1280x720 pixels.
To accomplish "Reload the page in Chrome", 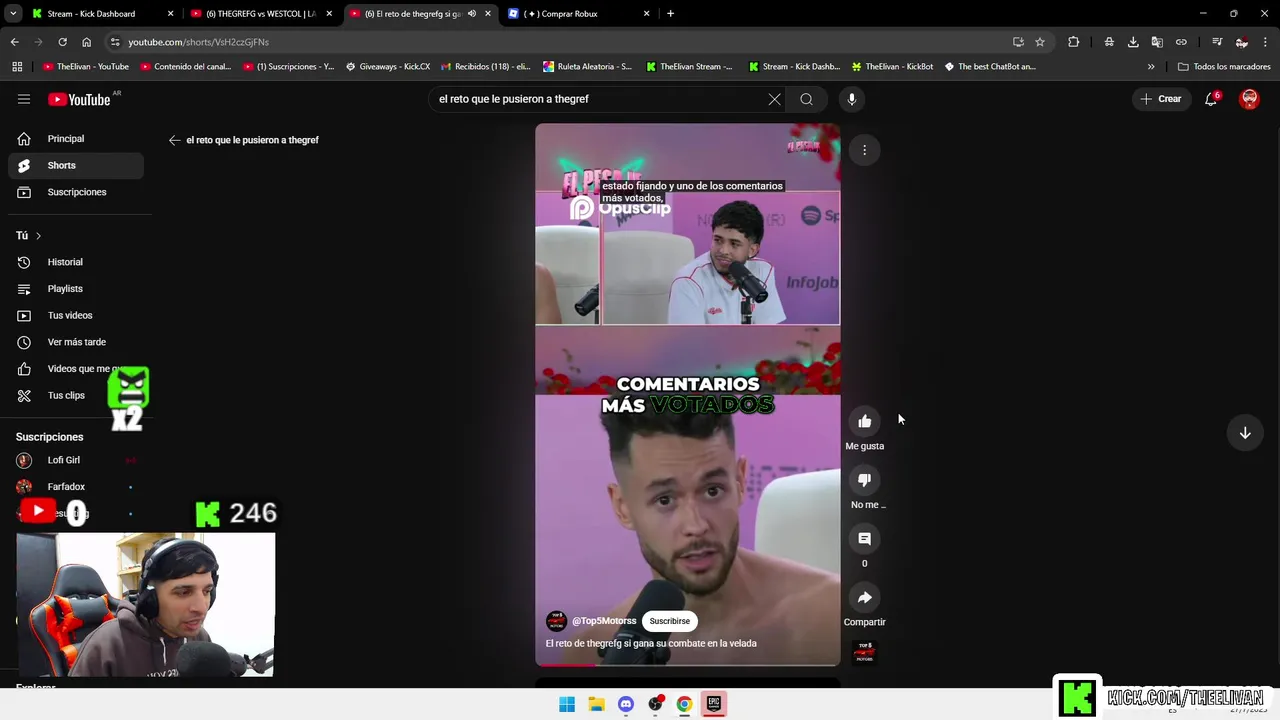I will [62, 42].
